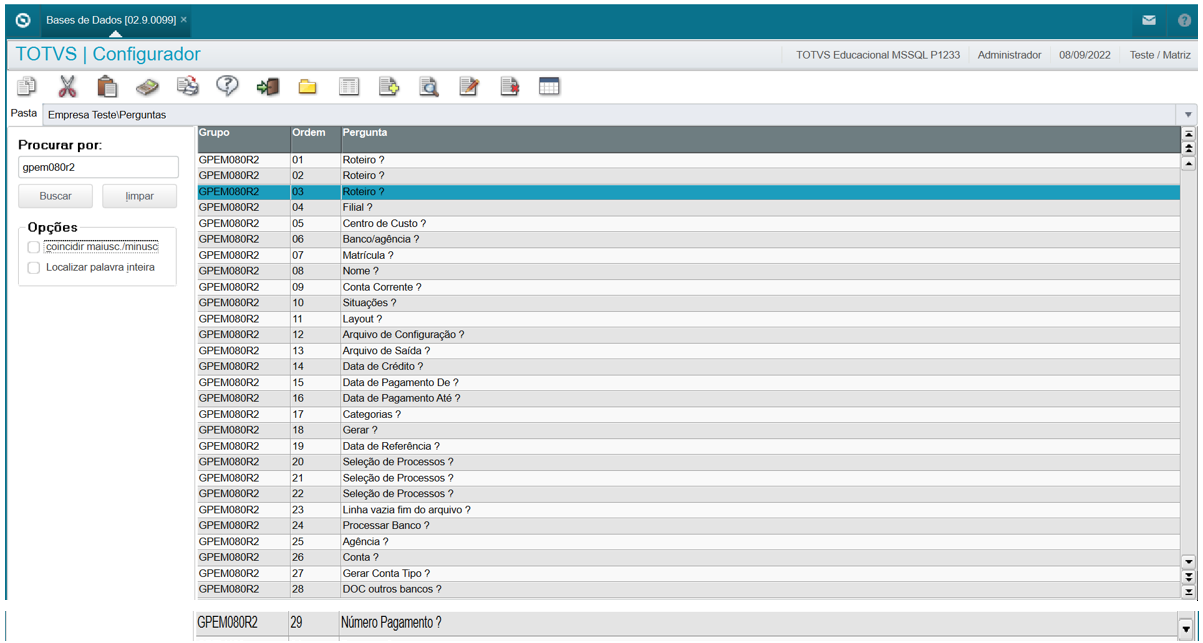Enable Localizar palavra inteira checkbox
1203x643 pixels.
click(34, 267)
